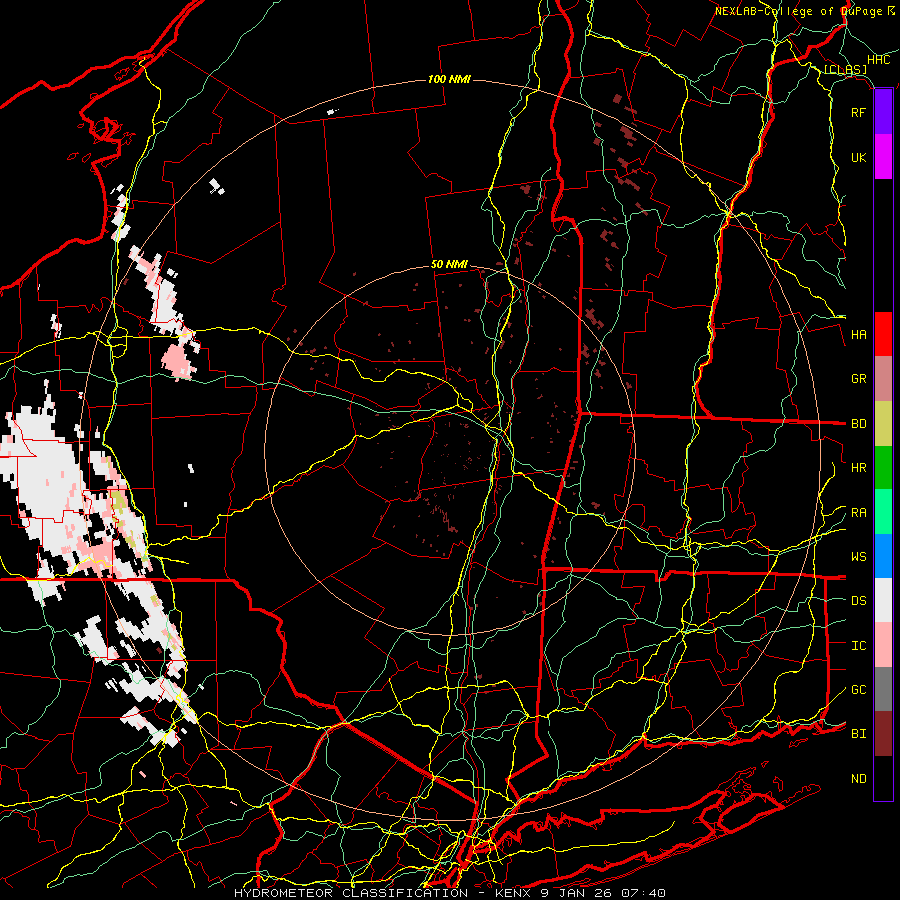Screen dimensions: 900x900
Task: Click the HA red legend color swatch
Action: tap(883, 334)
